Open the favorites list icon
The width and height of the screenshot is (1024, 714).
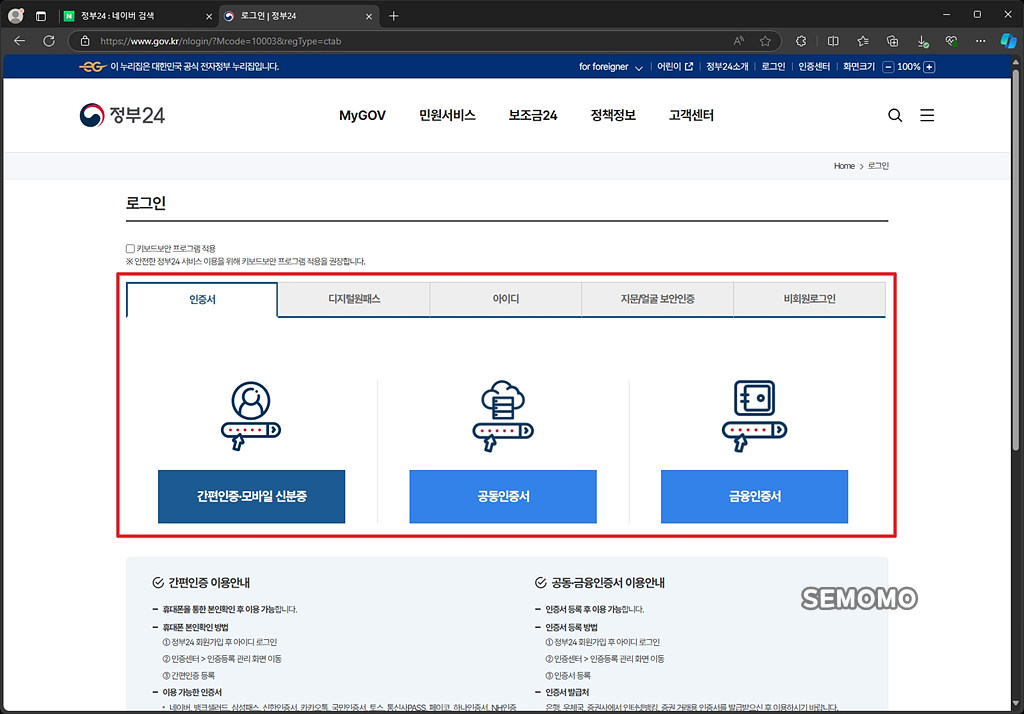point(863,41)
